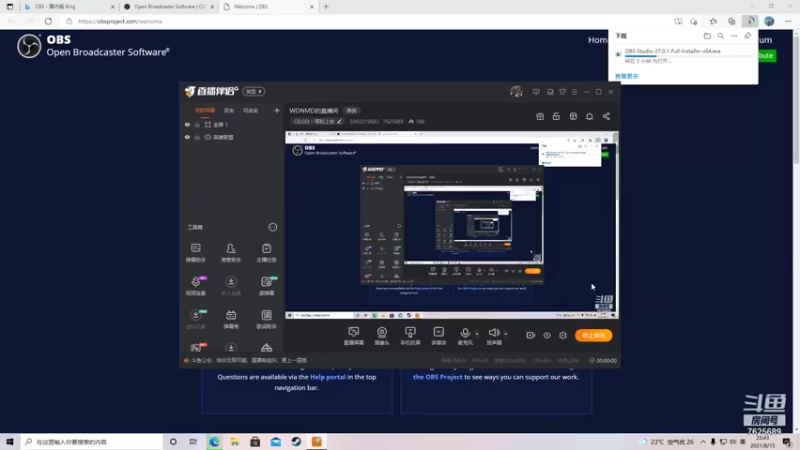Click the record icon beside the preview eye

pyautogui.click(x=530, y=335)
